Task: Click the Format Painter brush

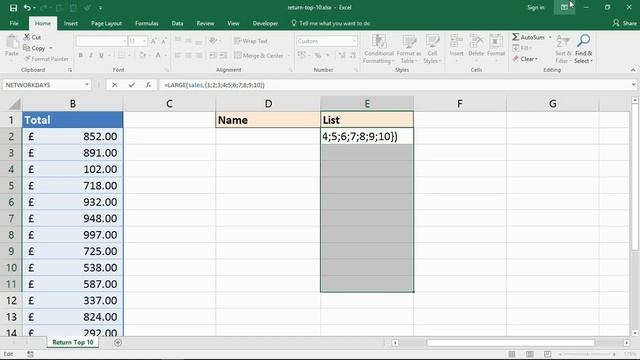Action: coord(27,59)
